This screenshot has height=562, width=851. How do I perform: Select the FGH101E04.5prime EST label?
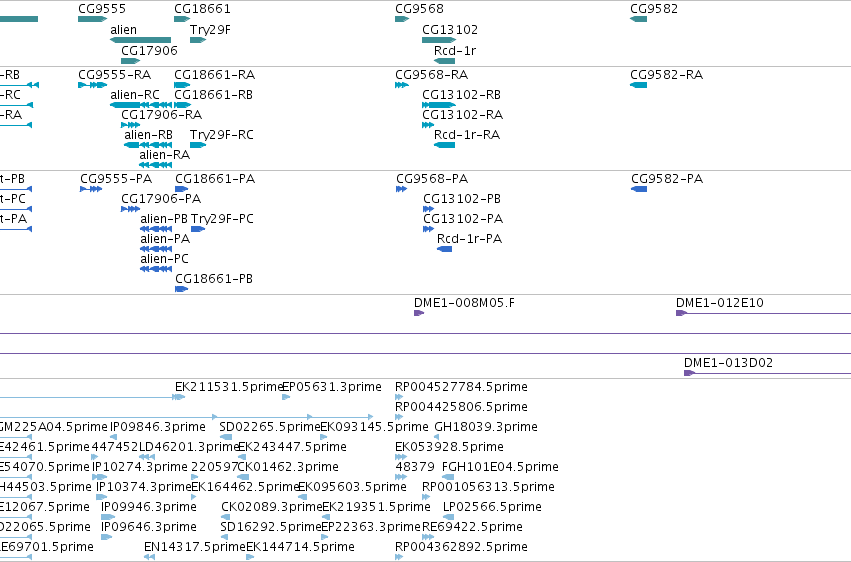pos(500,467)
